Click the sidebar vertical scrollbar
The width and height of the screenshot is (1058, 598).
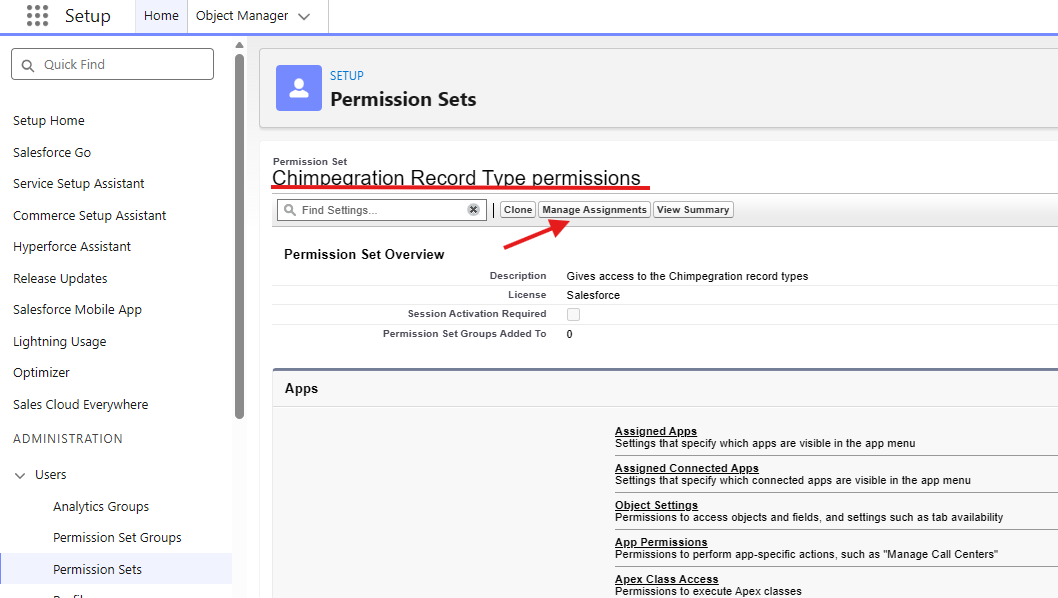(240, 236)
